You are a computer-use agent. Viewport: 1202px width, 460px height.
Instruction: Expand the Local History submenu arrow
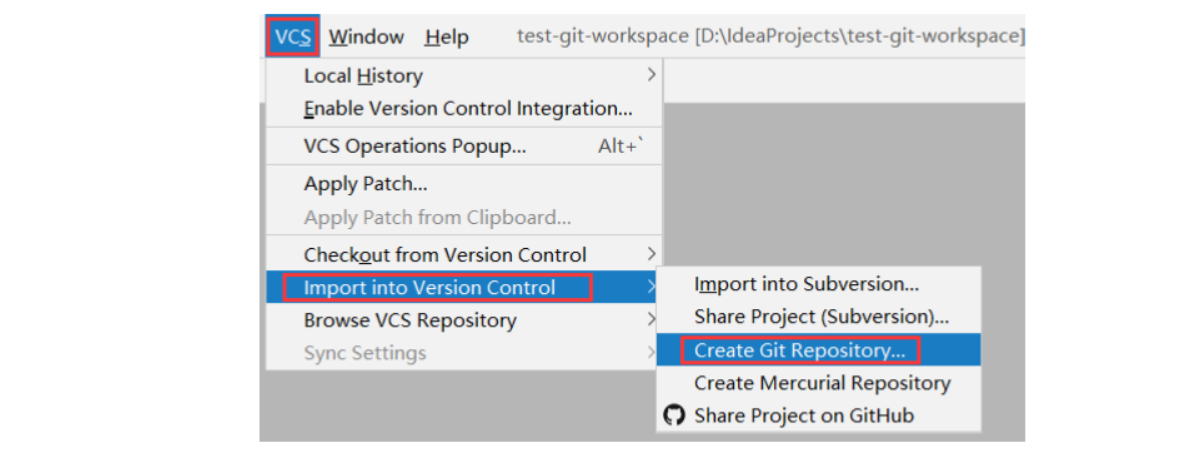[651, 75]
